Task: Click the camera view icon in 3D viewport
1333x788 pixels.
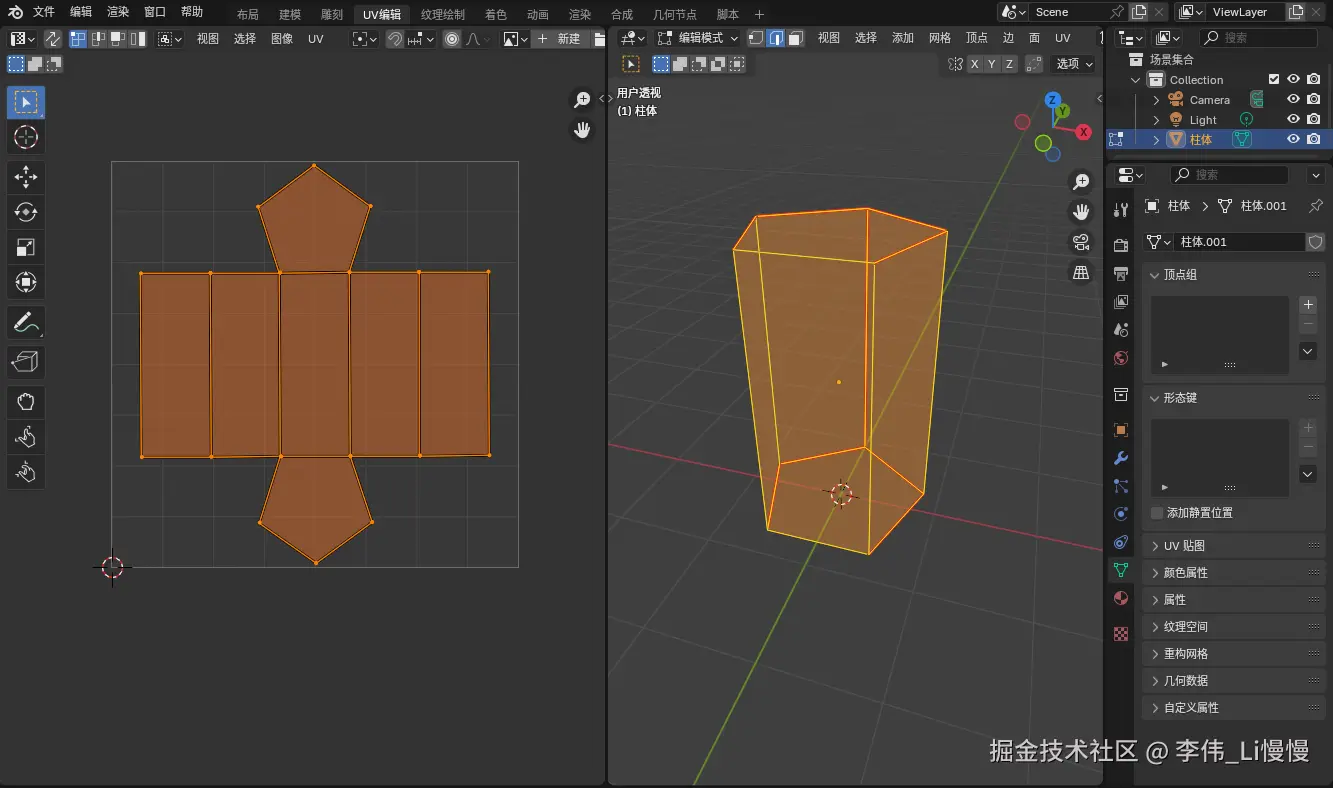Action: 1081,242
